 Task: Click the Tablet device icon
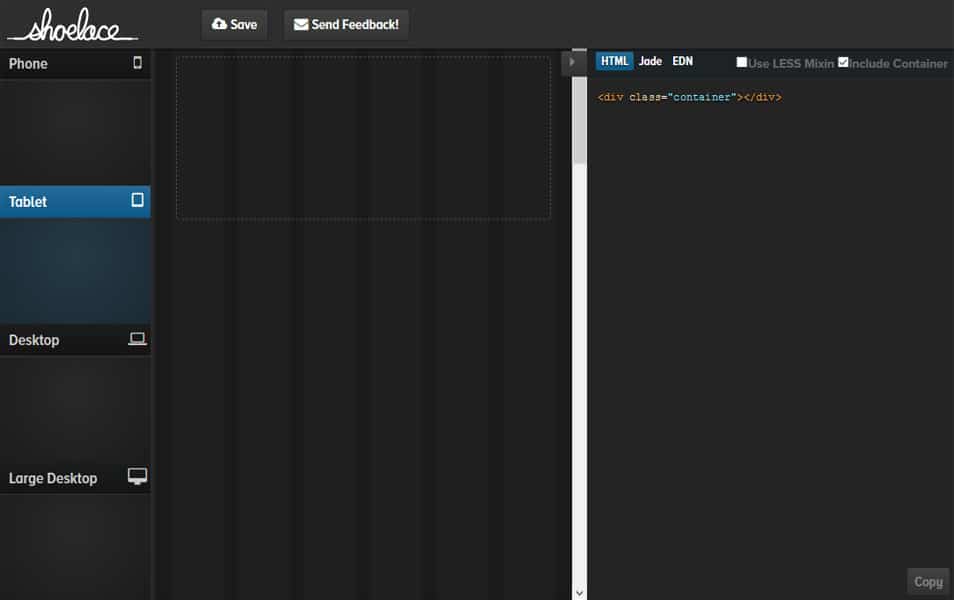tap(138, 201)
